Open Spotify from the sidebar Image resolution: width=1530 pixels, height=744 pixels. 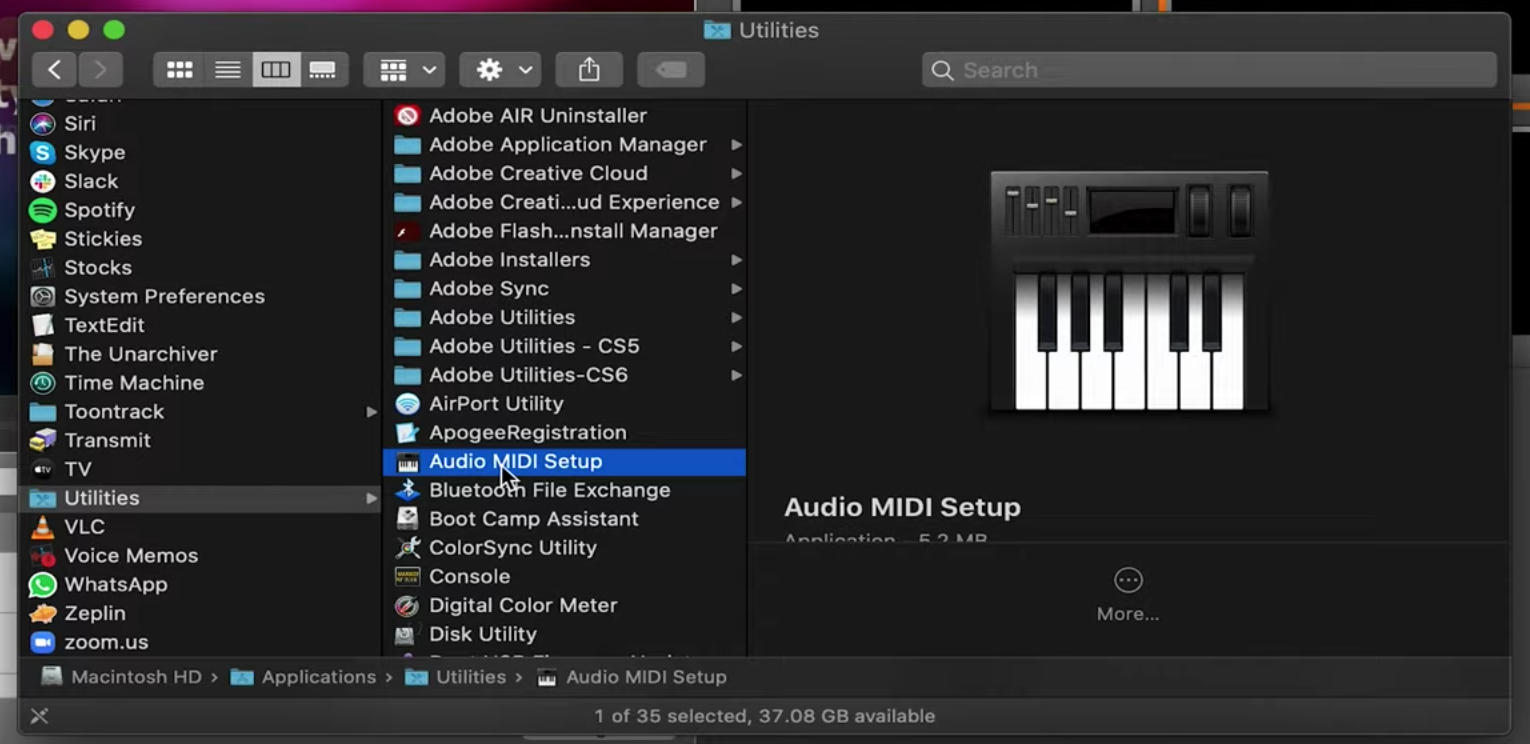coord(100,210)
